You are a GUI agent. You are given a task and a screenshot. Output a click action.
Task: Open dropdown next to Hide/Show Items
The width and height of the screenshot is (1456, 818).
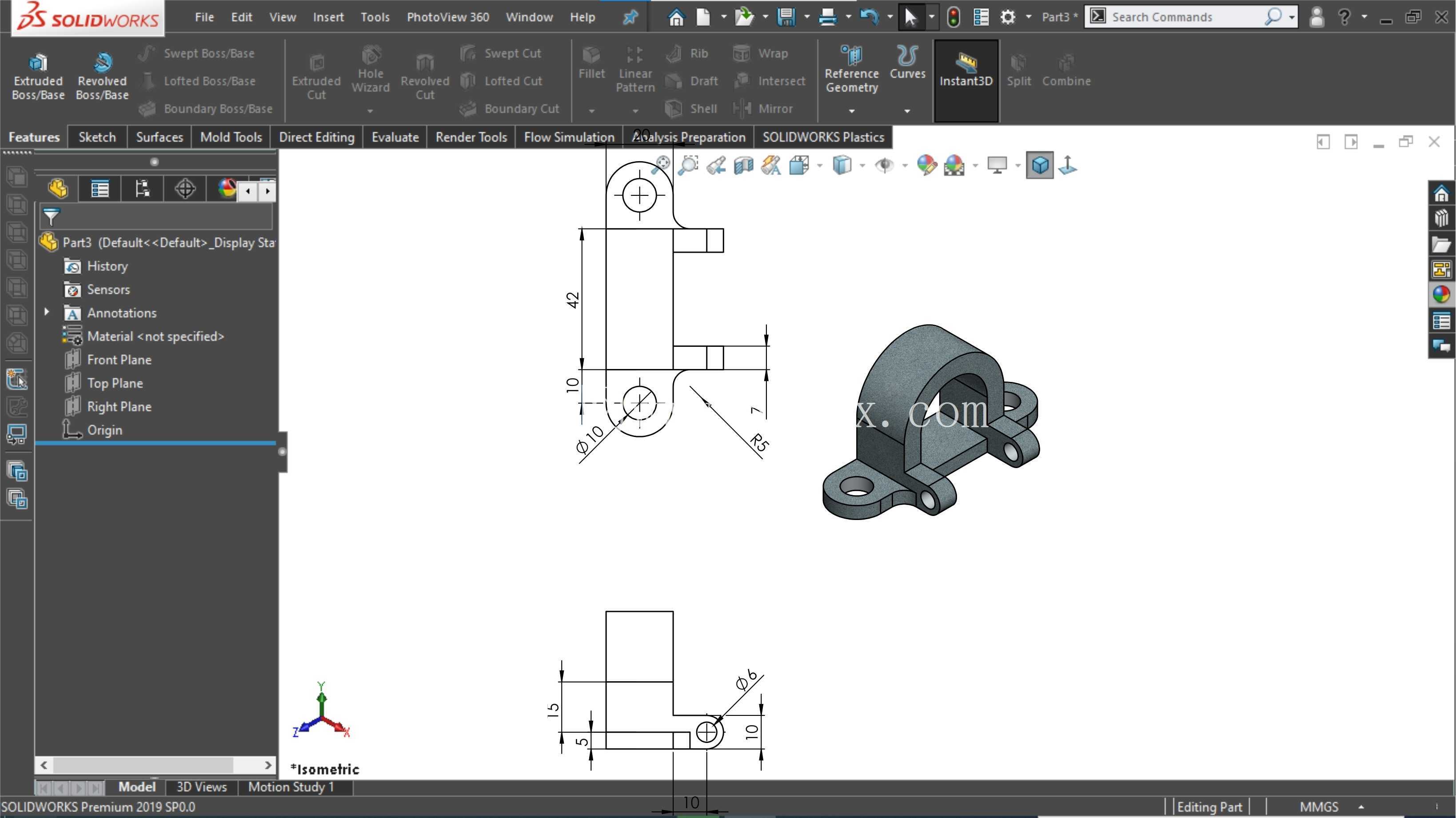pyautogui.click(x=904, y=166)
